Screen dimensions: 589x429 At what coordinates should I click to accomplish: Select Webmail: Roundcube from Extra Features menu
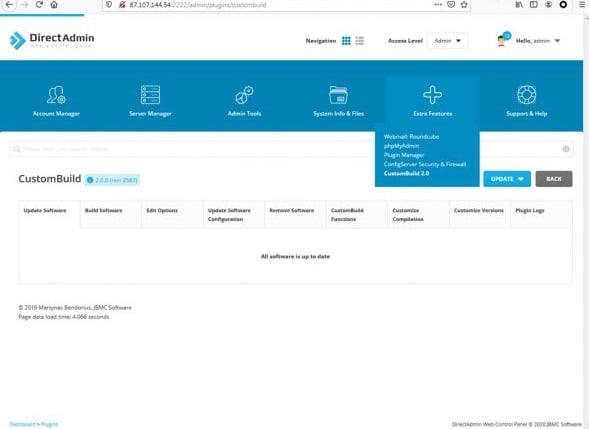coord(411,137)
